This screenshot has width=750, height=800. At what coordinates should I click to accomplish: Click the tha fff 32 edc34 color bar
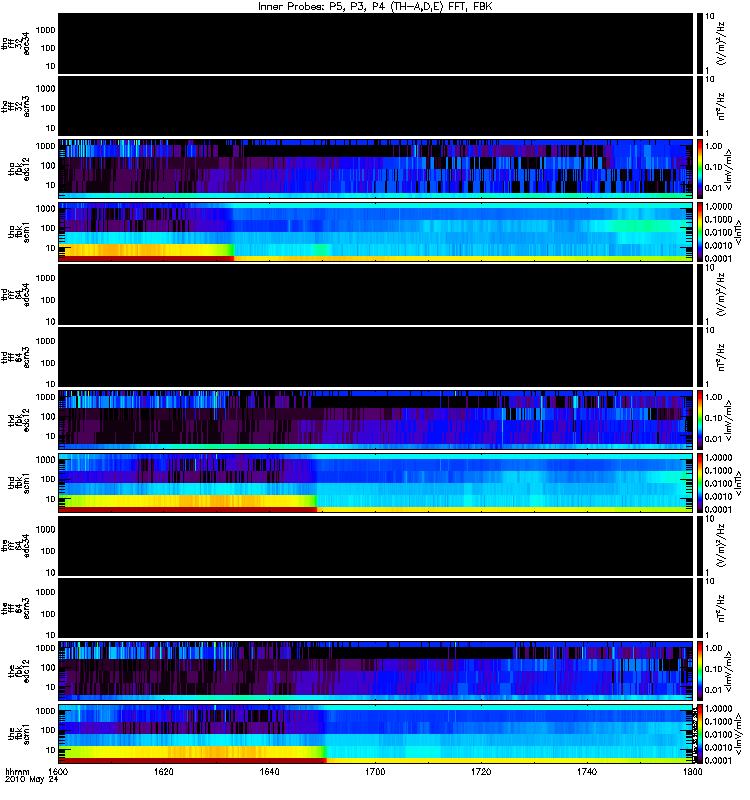click(699, 43)
